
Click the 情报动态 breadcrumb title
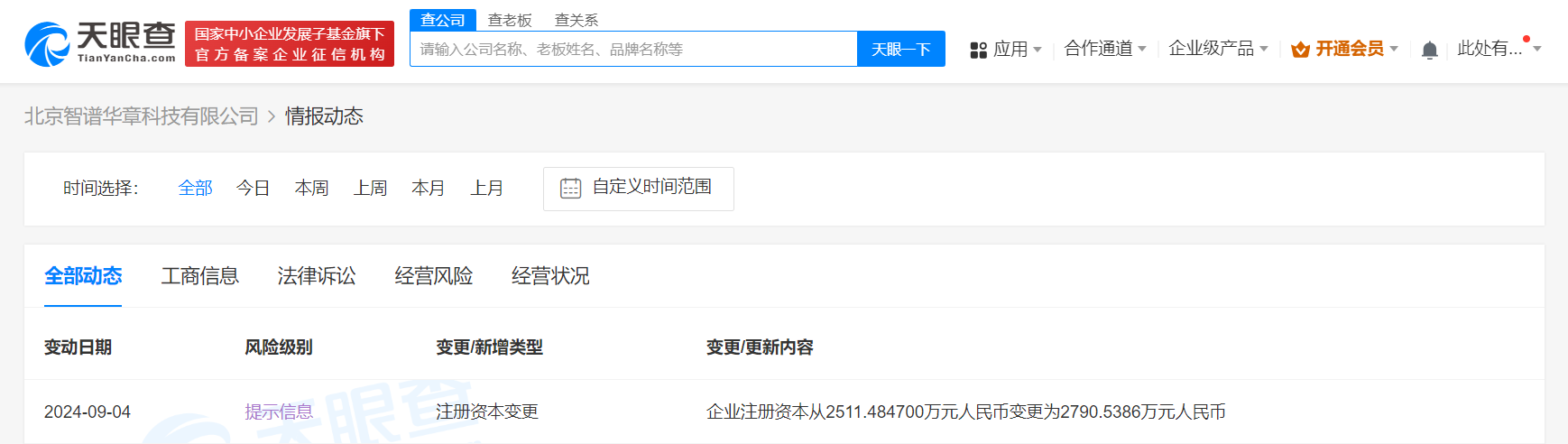click(x=325, y=116)
